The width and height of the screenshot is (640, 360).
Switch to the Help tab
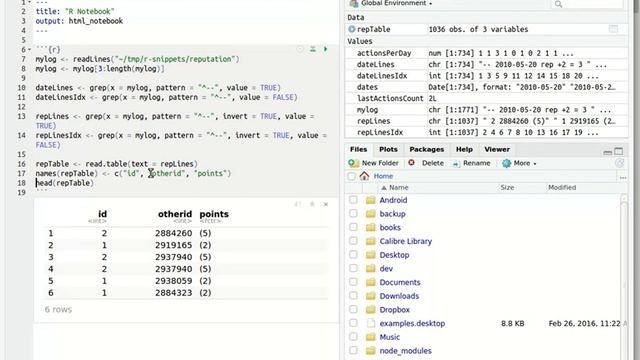464,149
